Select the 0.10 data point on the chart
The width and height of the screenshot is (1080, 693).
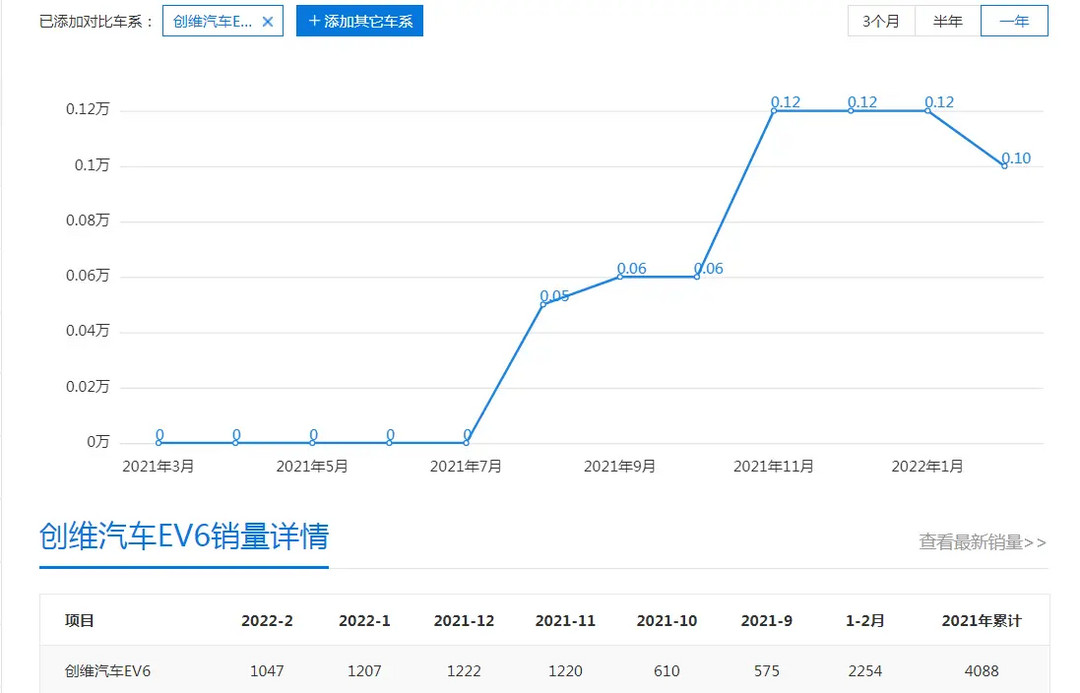coord(1004,165)
